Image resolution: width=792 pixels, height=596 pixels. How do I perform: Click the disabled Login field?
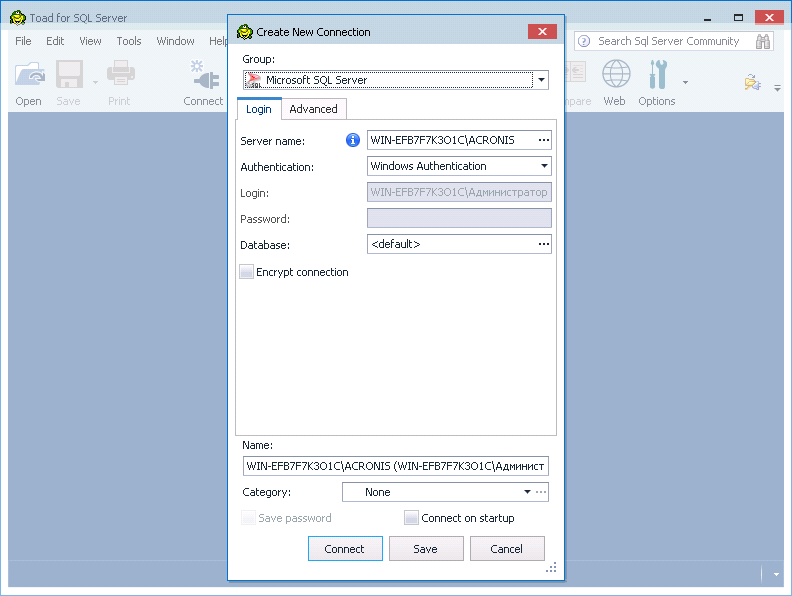[x=459, y=192]
